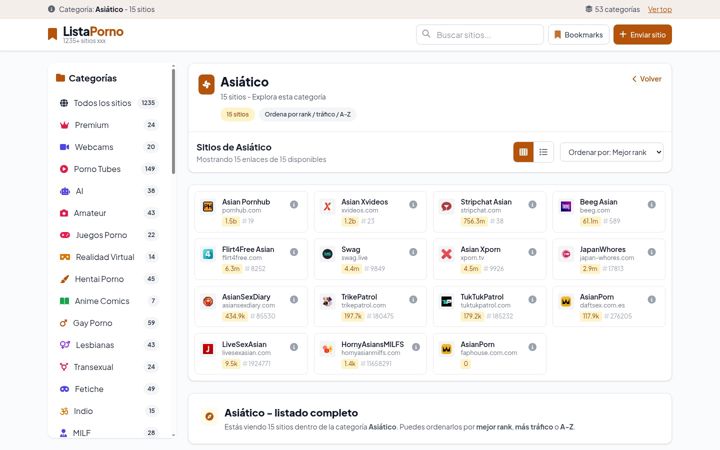Screen dimensions: 720x450
Task: Click the japan-whores.com domain text
Action: point(607,258)
